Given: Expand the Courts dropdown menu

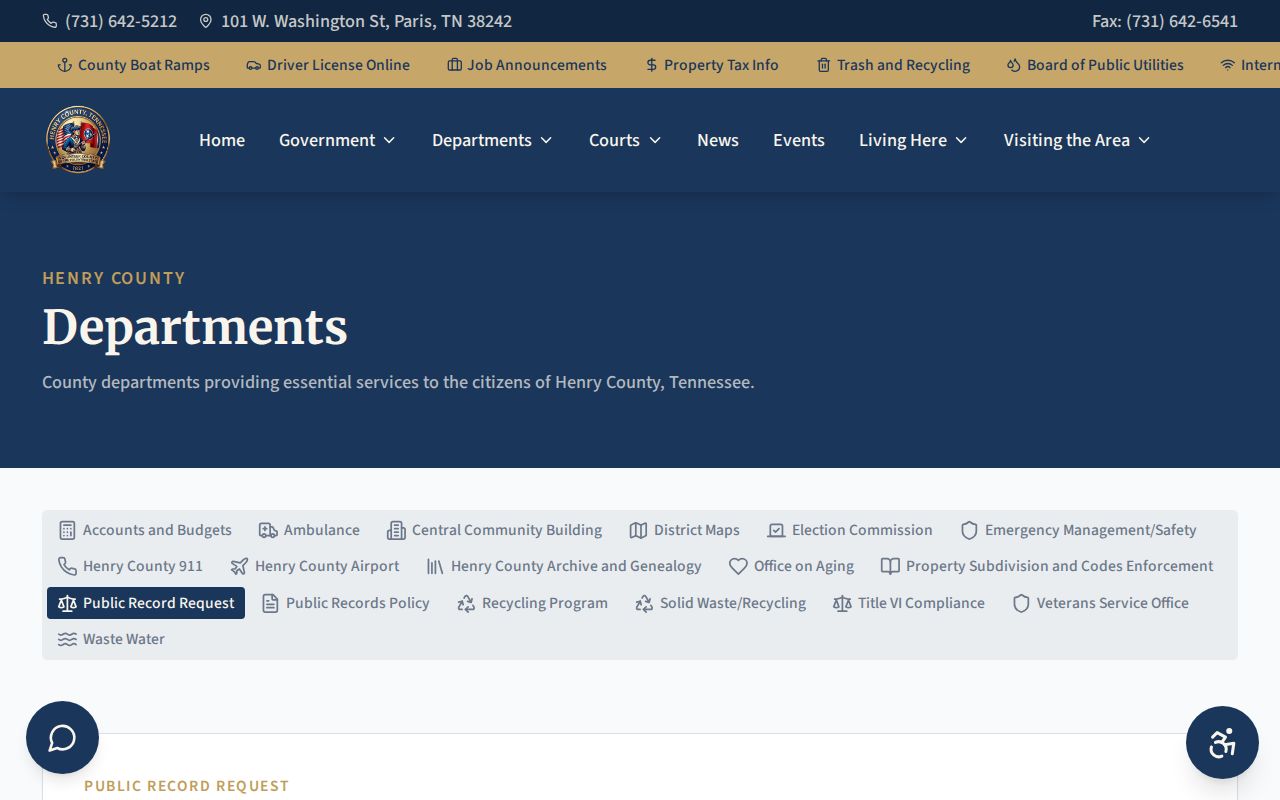Looking at the screenshot, I should (x=625, y=140).
